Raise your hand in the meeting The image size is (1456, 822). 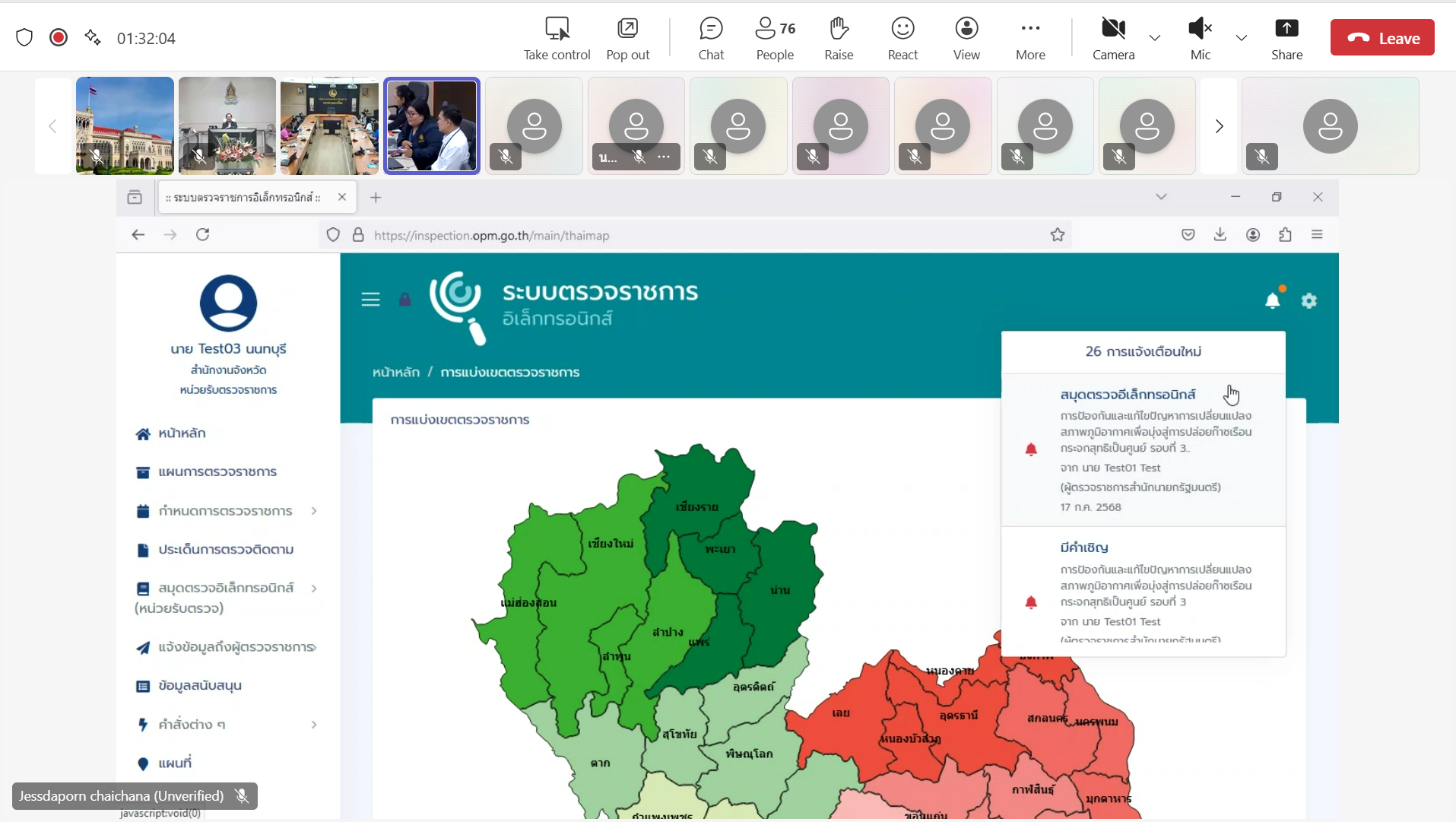[838, 38]
